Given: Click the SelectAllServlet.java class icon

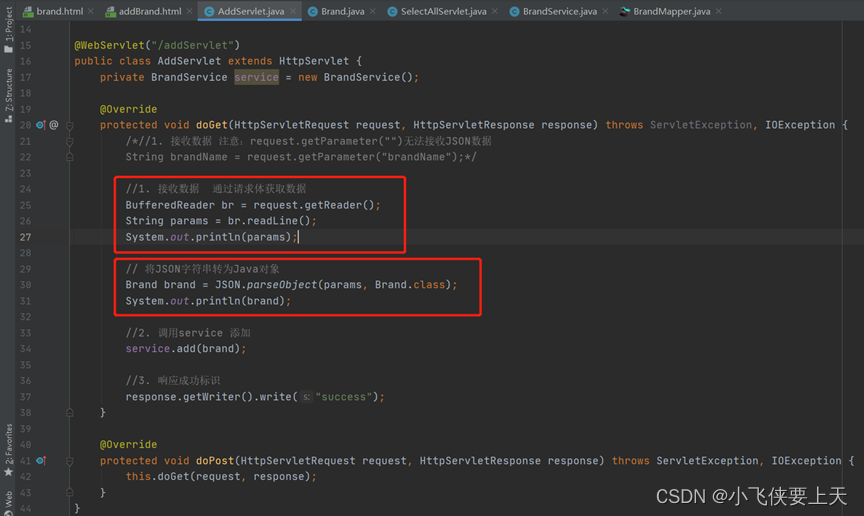Looking at the screenshot, I should coord(392,11).
